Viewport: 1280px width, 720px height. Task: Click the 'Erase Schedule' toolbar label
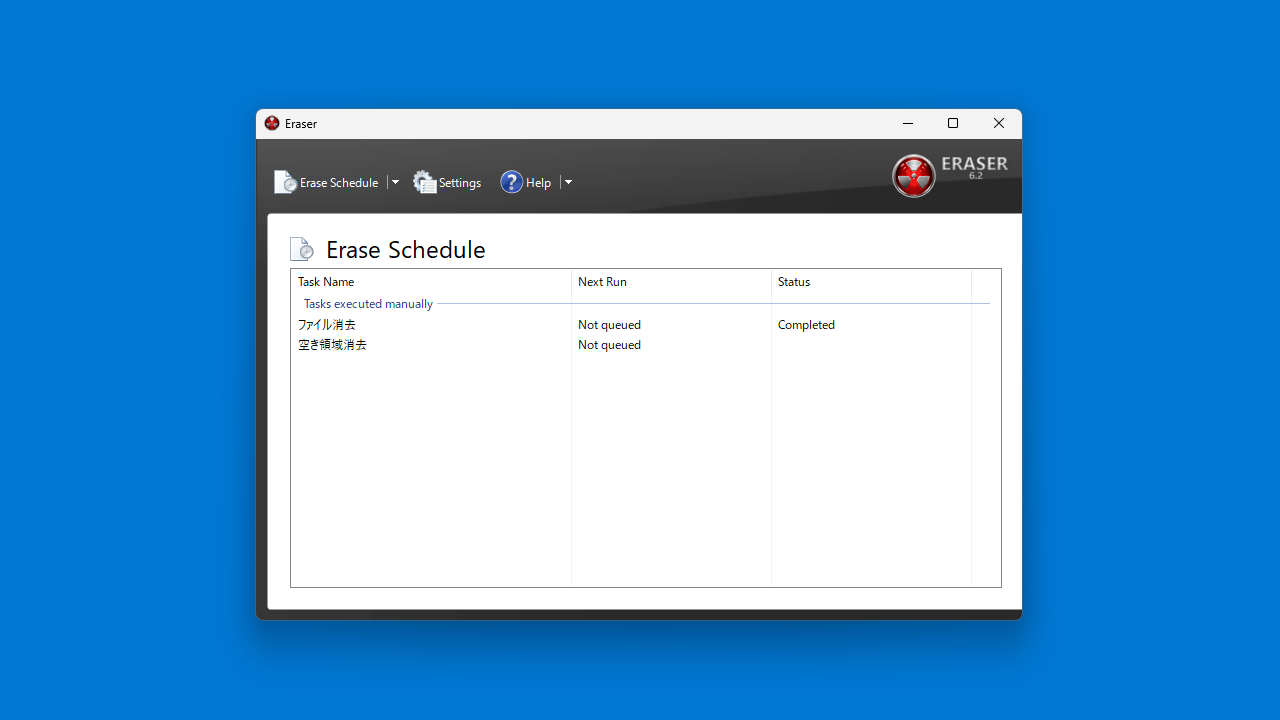click(x=339, y=183)
